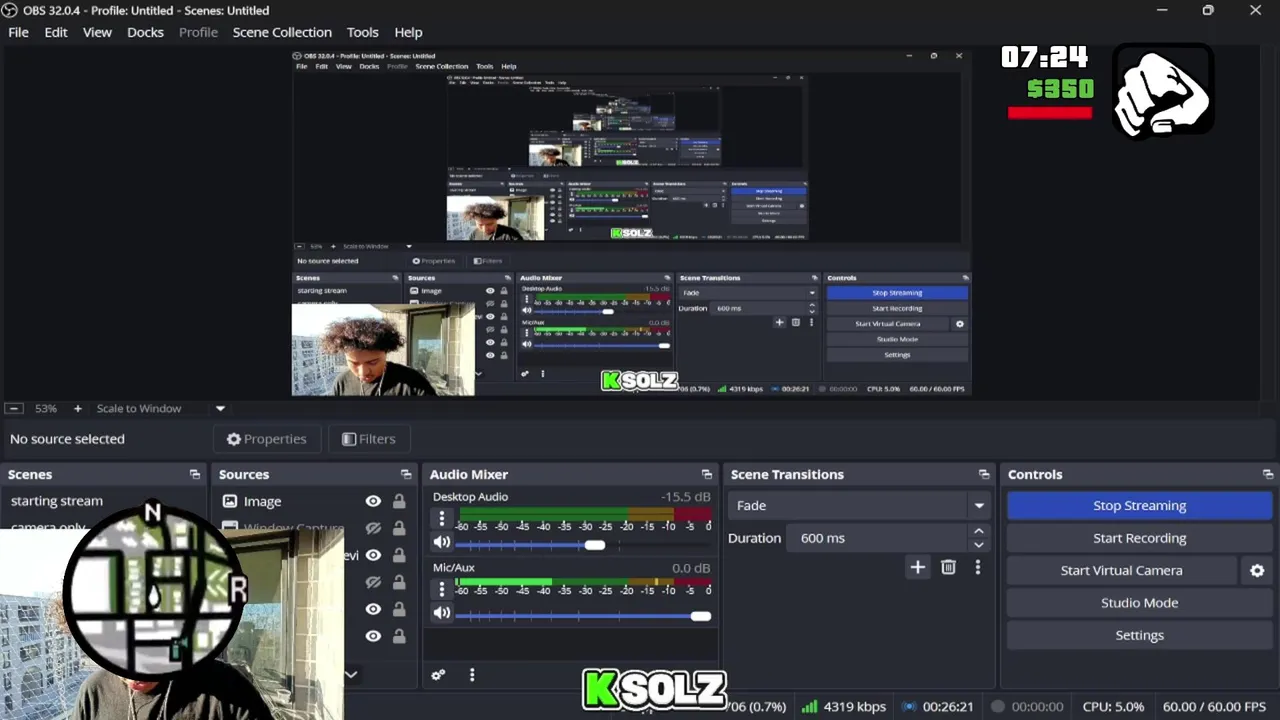The height and width of the screenshot is (720, 1280).
Task: Open virtual camera configuration gear
Action: click(1257, 570)
